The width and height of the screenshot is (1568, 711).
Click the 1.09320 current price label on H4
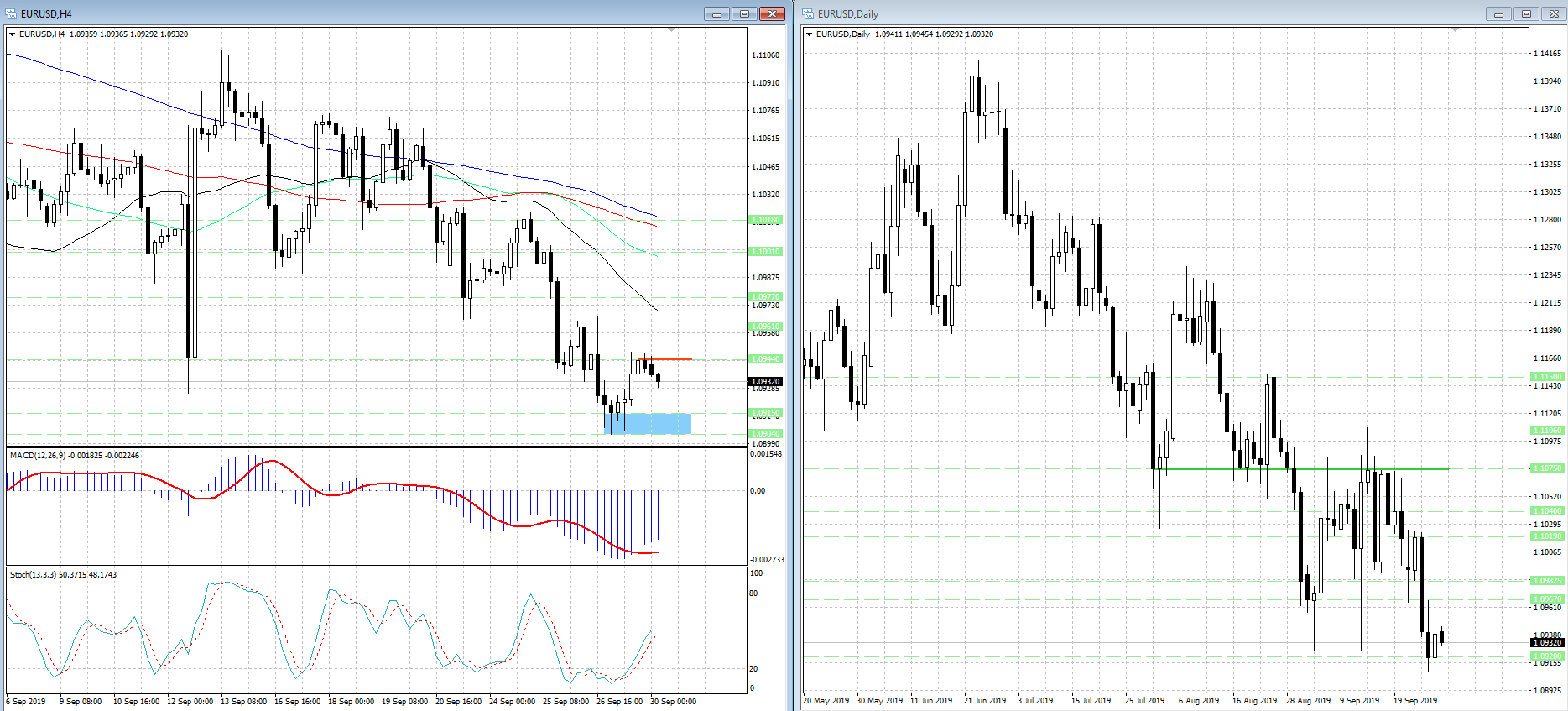[x=765, y=382]
